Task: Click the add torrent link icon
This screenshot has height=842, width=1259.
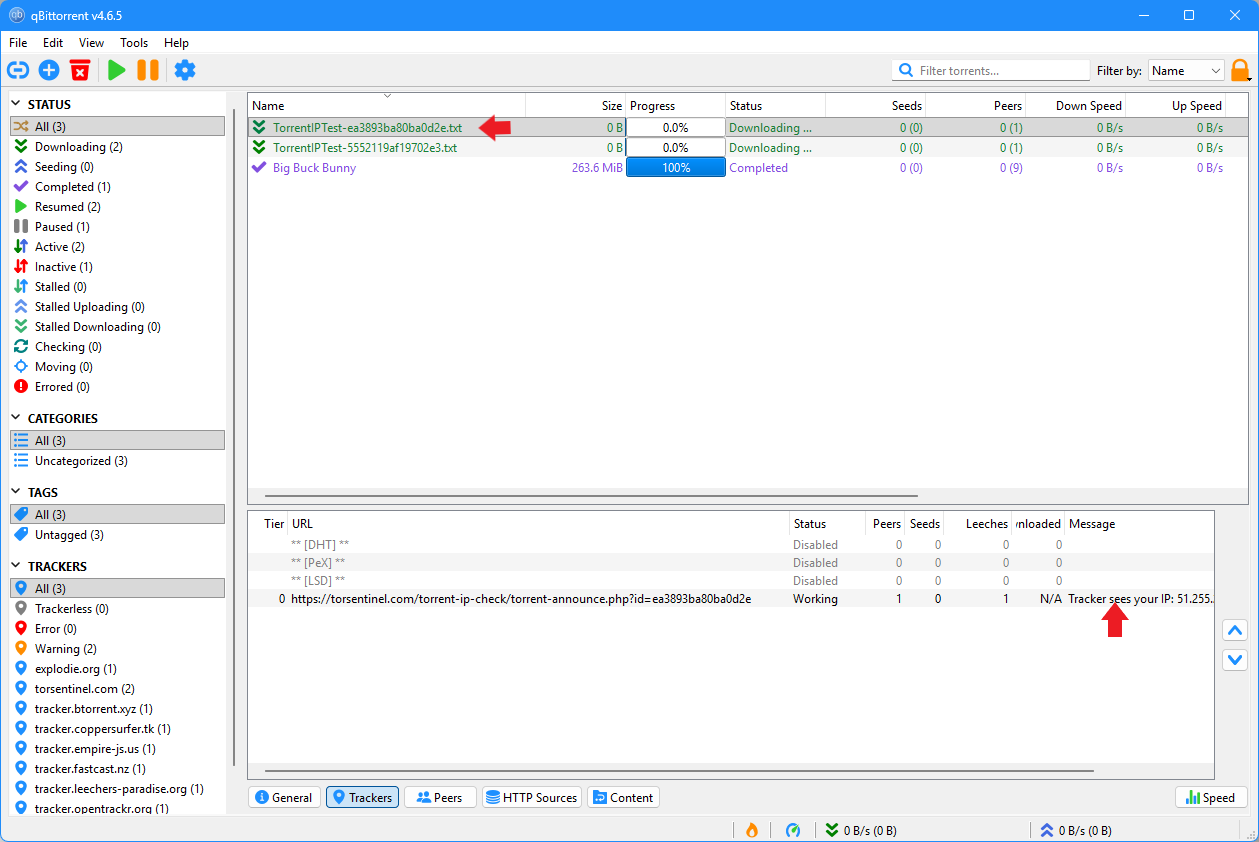Action: point(18,70)
